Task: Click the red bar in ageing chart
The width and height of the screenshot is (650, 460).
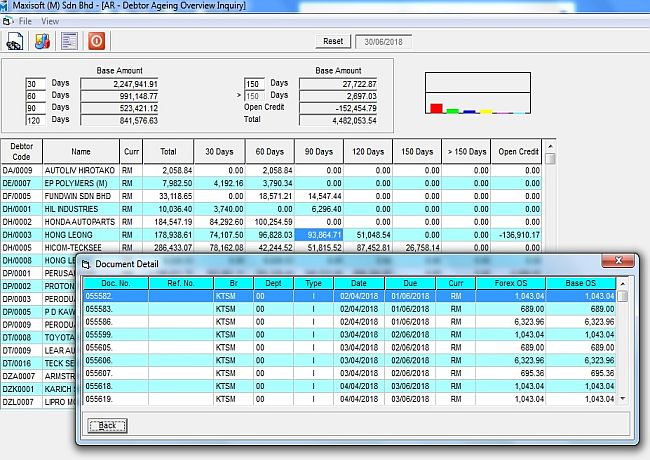Action: tap(435, 107)
